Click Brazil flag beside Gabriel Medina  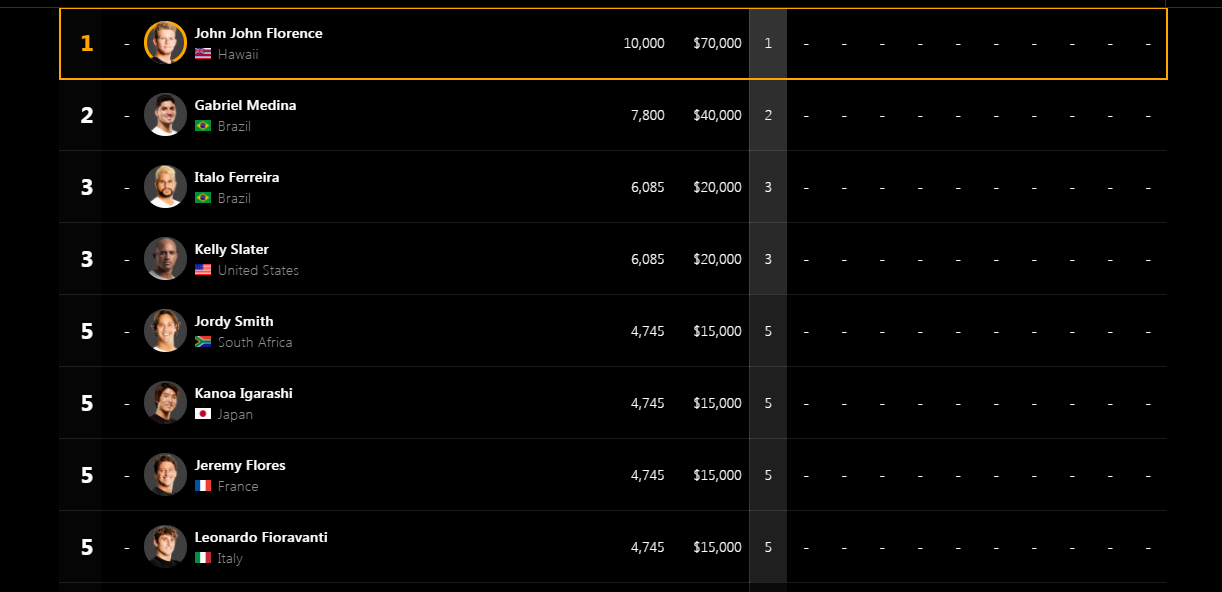(203, 126)
